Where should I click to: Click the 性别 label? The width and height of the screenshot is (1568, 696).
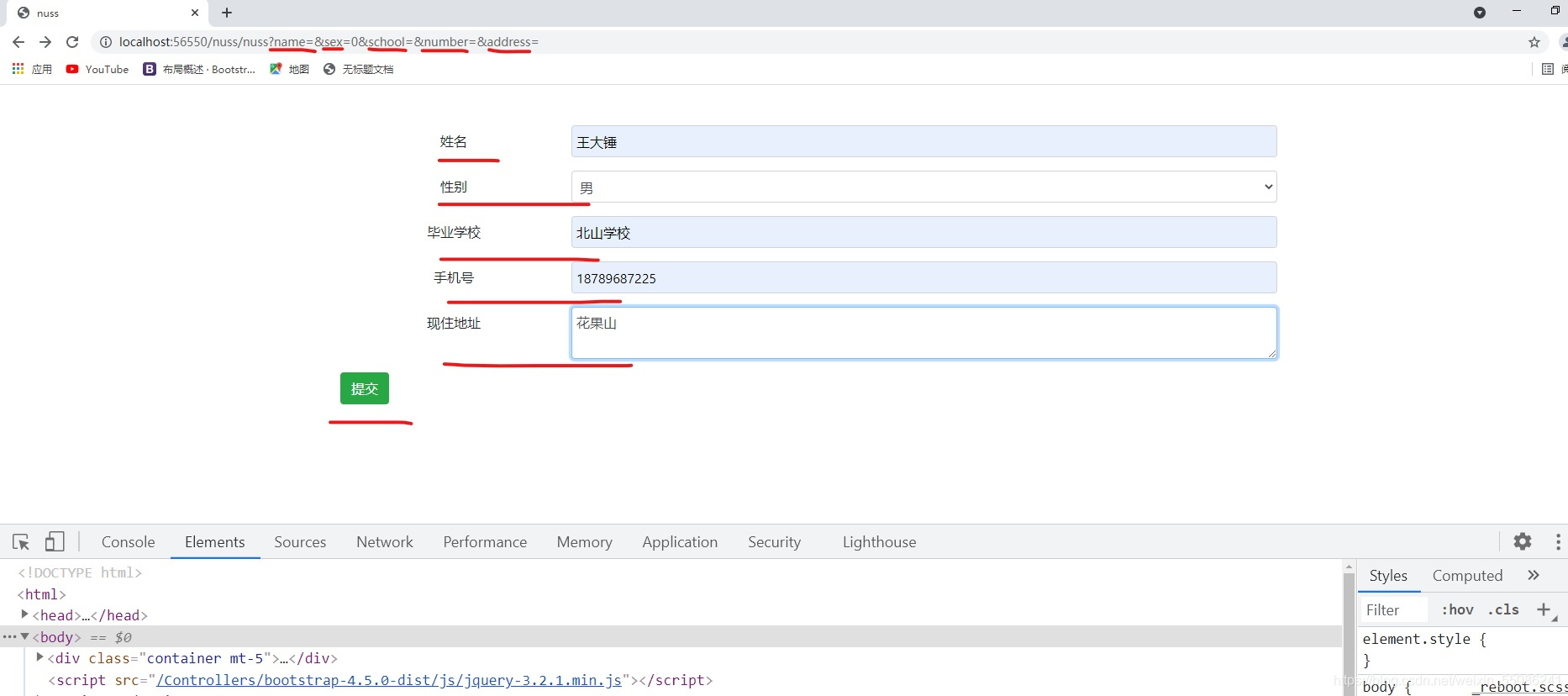pyautogui.click(x=454, y=187)
